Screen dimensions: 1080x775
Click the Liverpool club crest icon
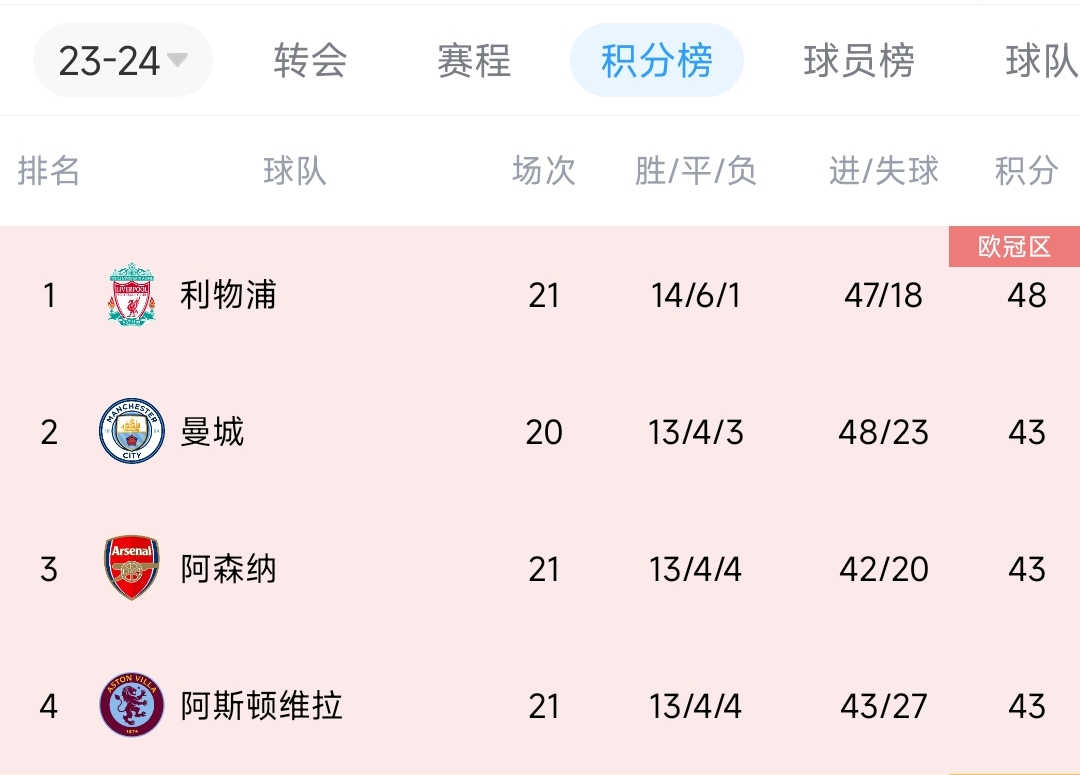coord(132,294)
